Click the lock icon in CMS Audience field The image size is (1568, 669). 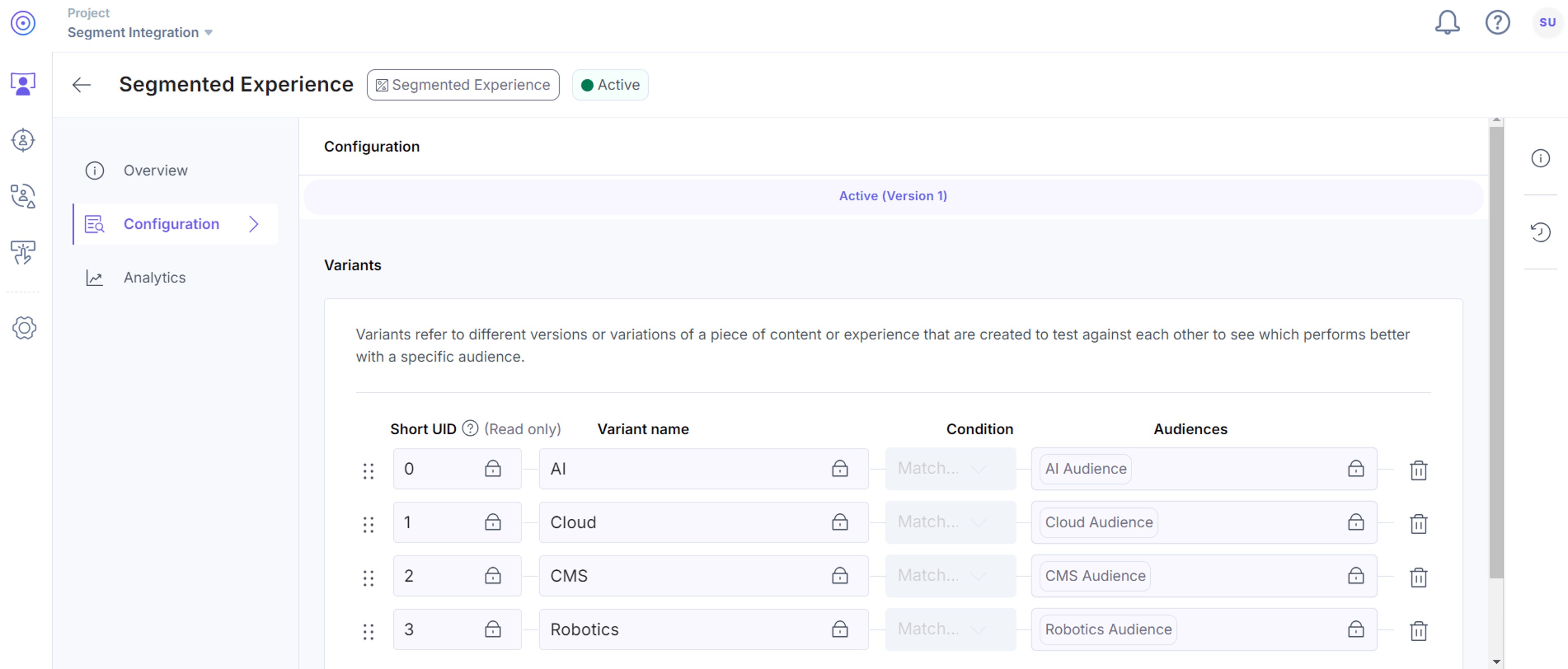pyautogui.click(x=1356, y=575)
